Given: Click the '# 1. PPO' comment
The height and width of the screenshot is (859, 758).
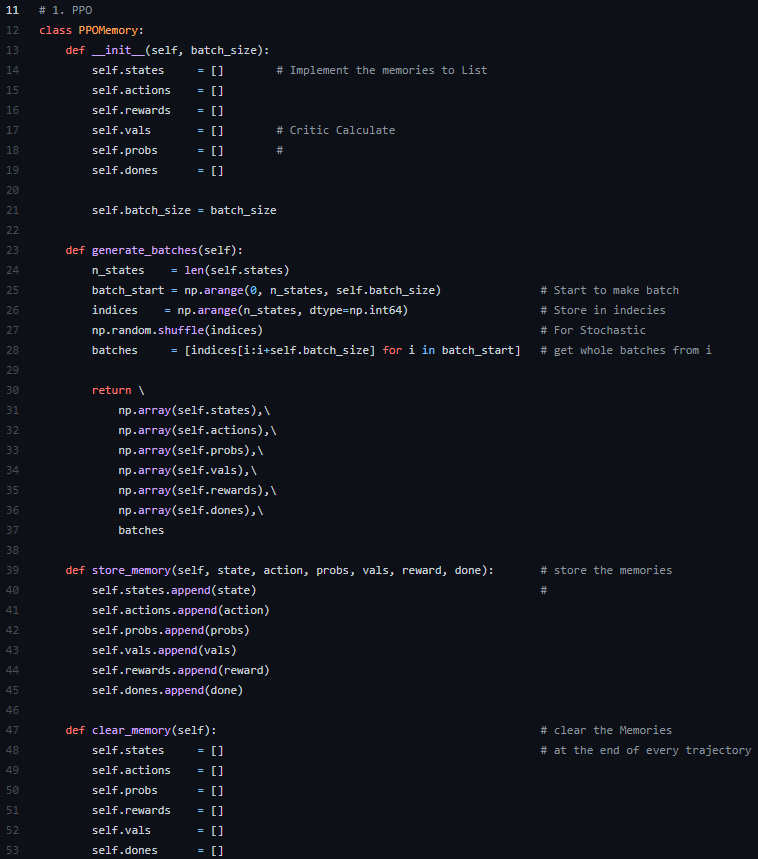Looking at the screenshot, I should (x=66, y=10).
